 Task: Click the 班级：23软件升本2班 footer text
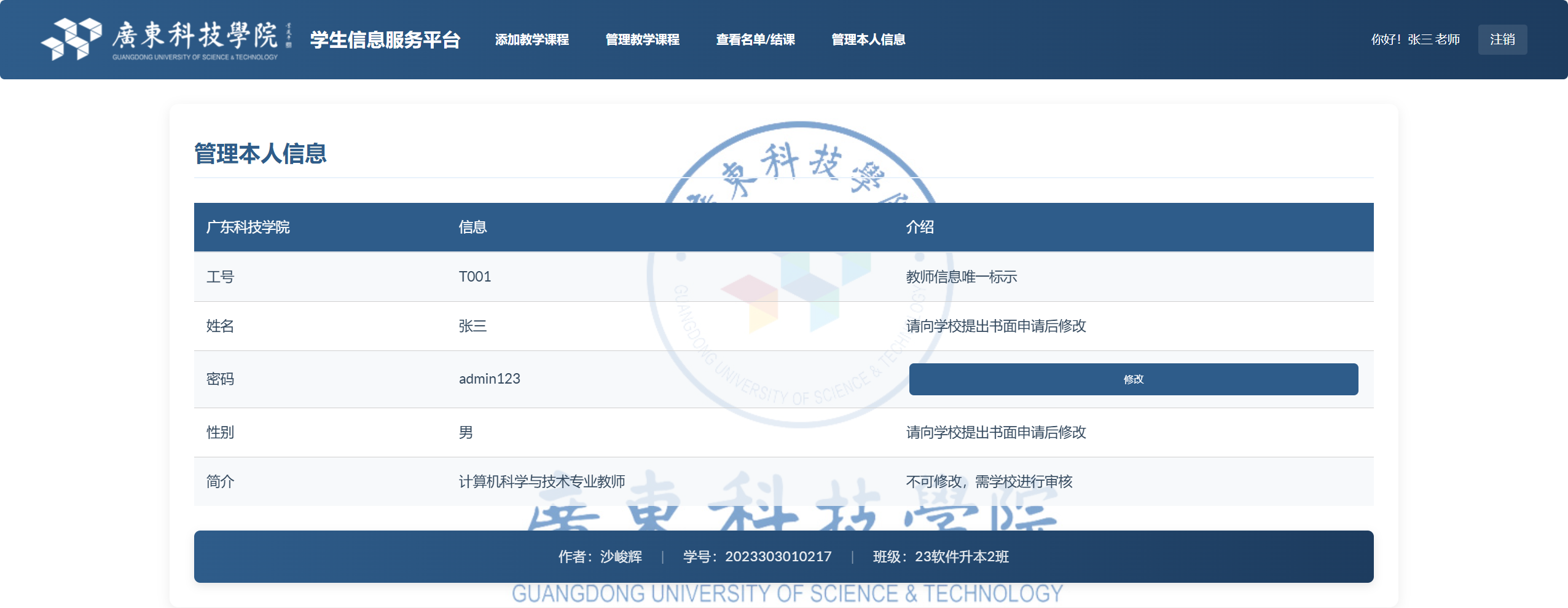[x=941, y=556]
